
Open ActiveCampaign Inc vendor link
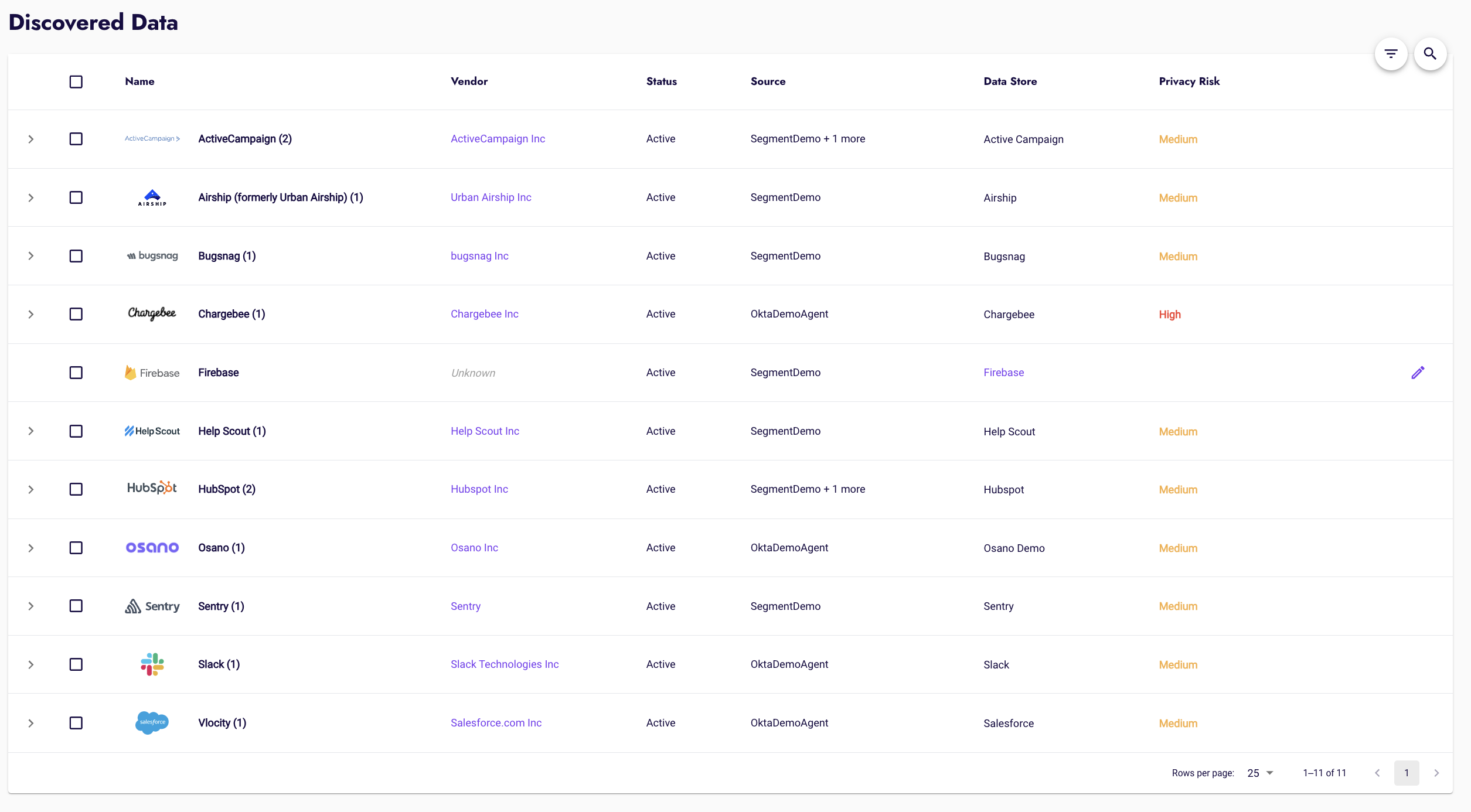tap(498, 139)
